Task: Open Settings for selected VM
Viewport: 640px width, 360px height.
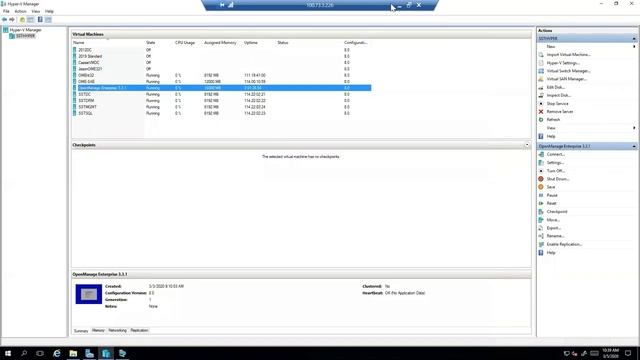Action: point(555,162)
